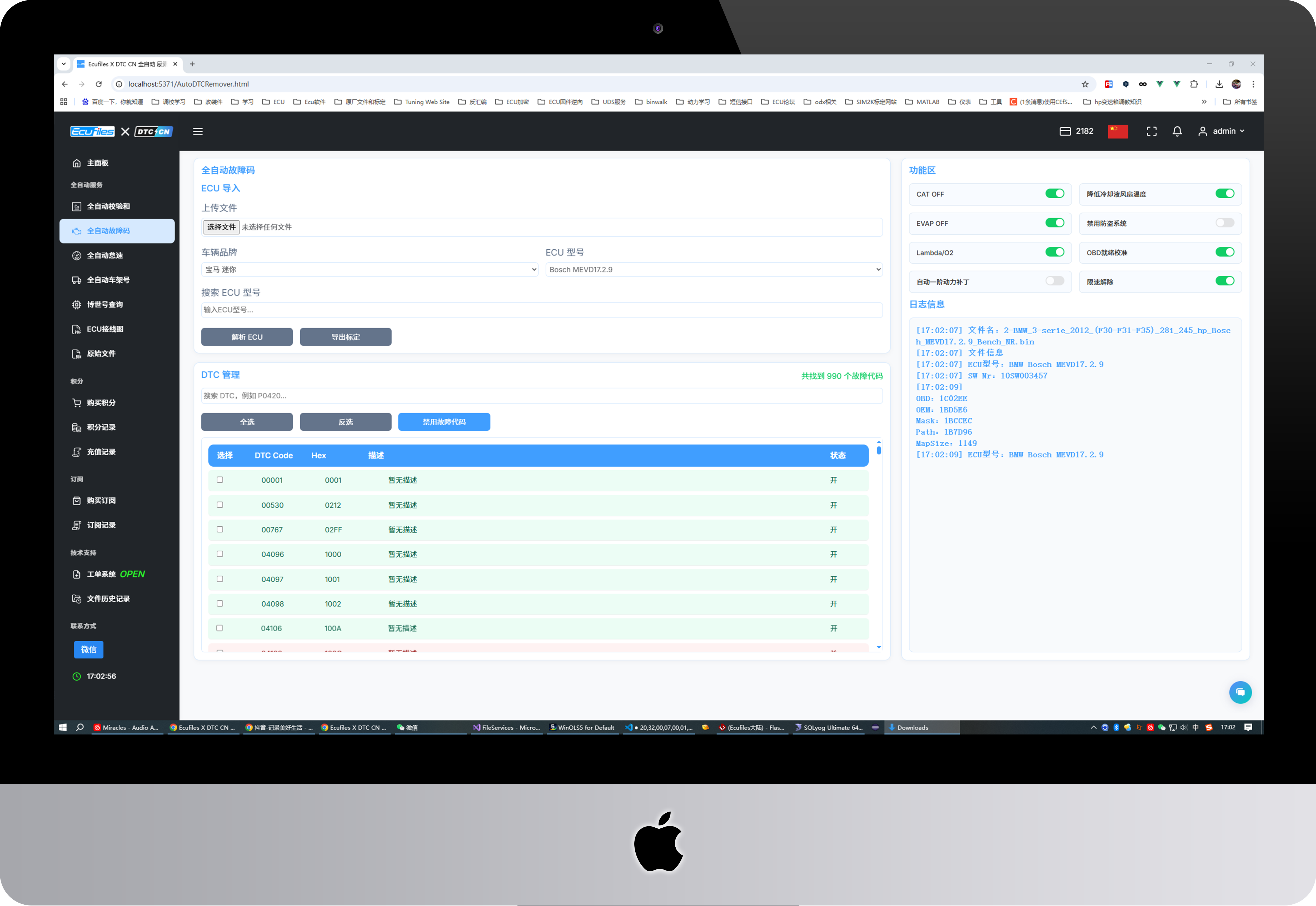Viewport: 1316px width, 906px height.
Task: Disable the CAT OFF toggle
Action: pyautogui.click(x=1054, y=194)
